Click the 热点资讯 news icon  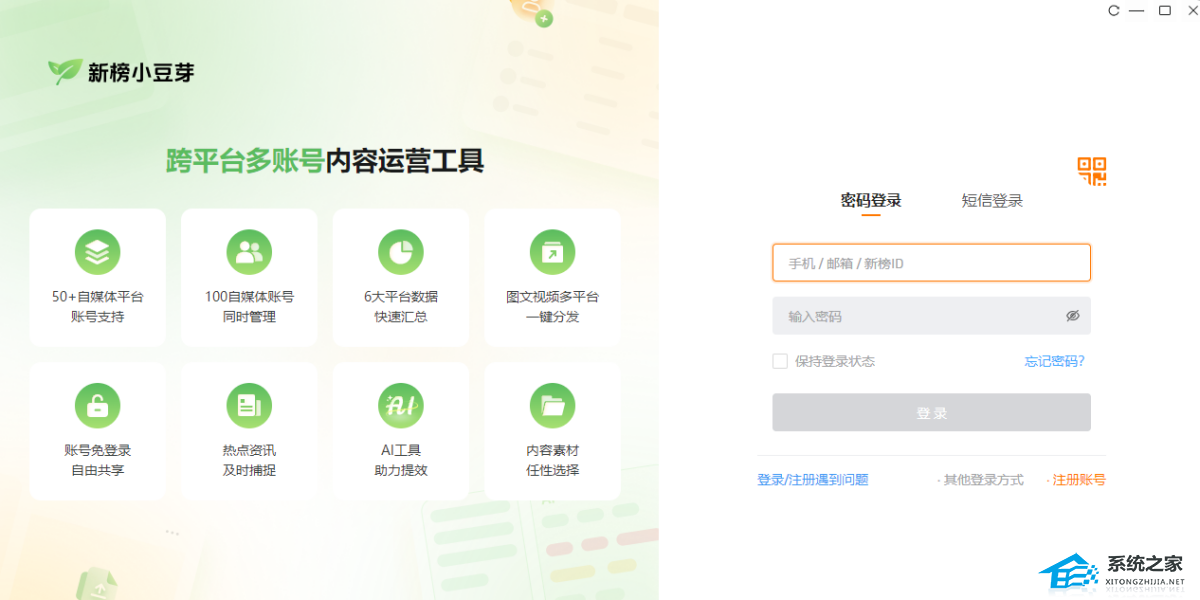[249, 405]
